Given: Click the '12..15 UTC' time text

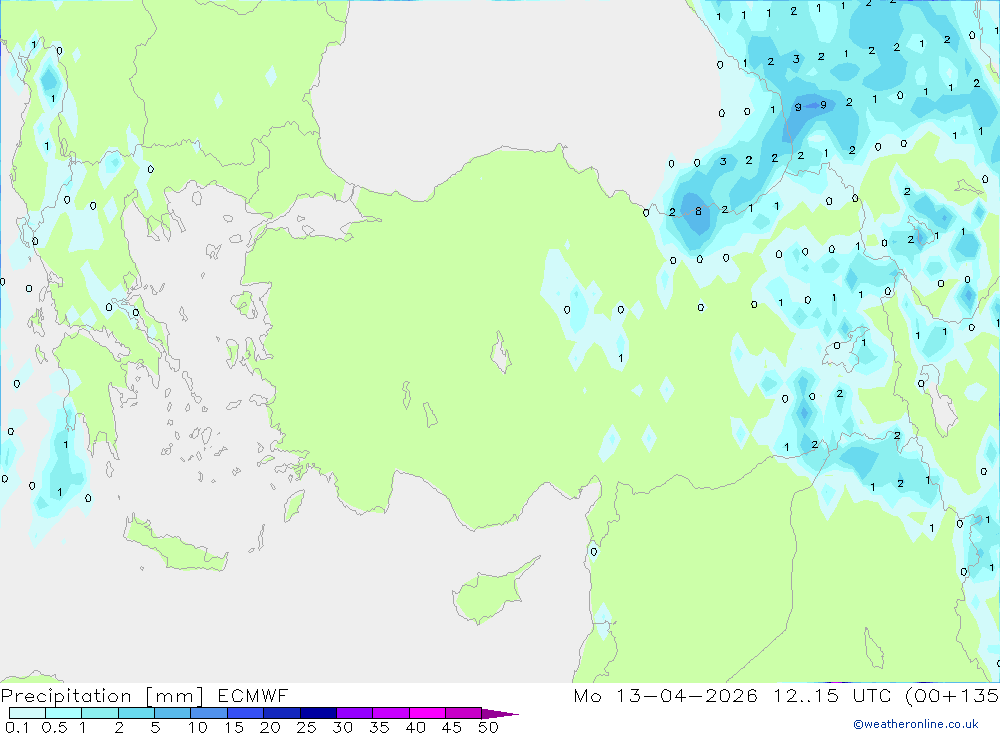Looking at the screenshot, I should pos(832,696).
